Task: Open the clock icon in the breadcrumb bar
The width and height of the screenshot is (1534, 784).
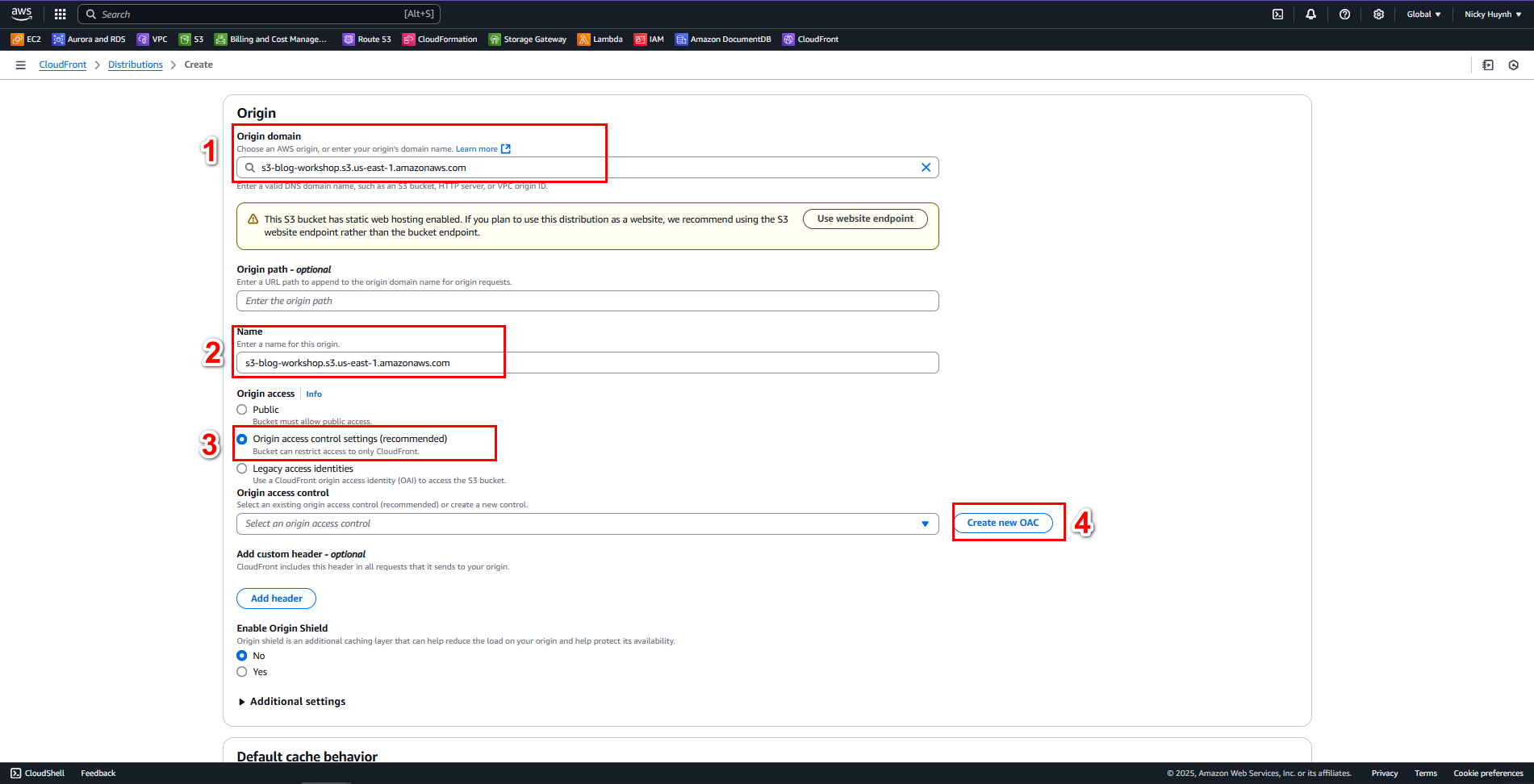Action: 1514,65
